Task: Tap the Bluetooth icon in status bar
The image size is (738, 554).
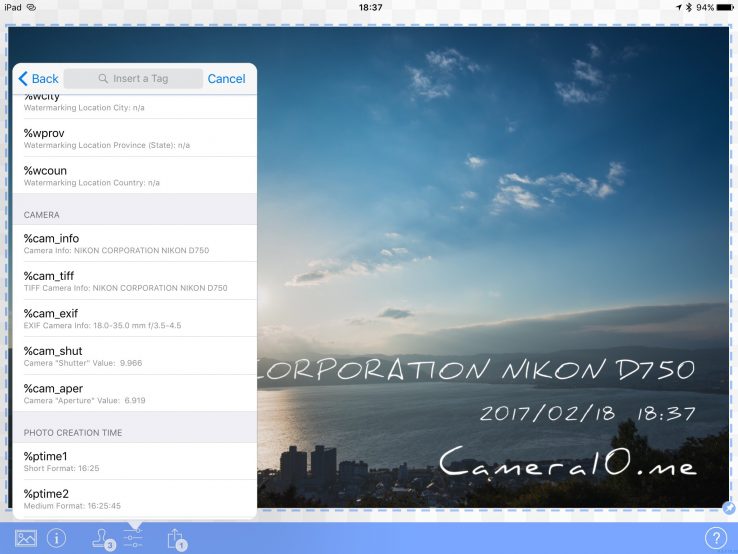Action: (x=689, y=8)
